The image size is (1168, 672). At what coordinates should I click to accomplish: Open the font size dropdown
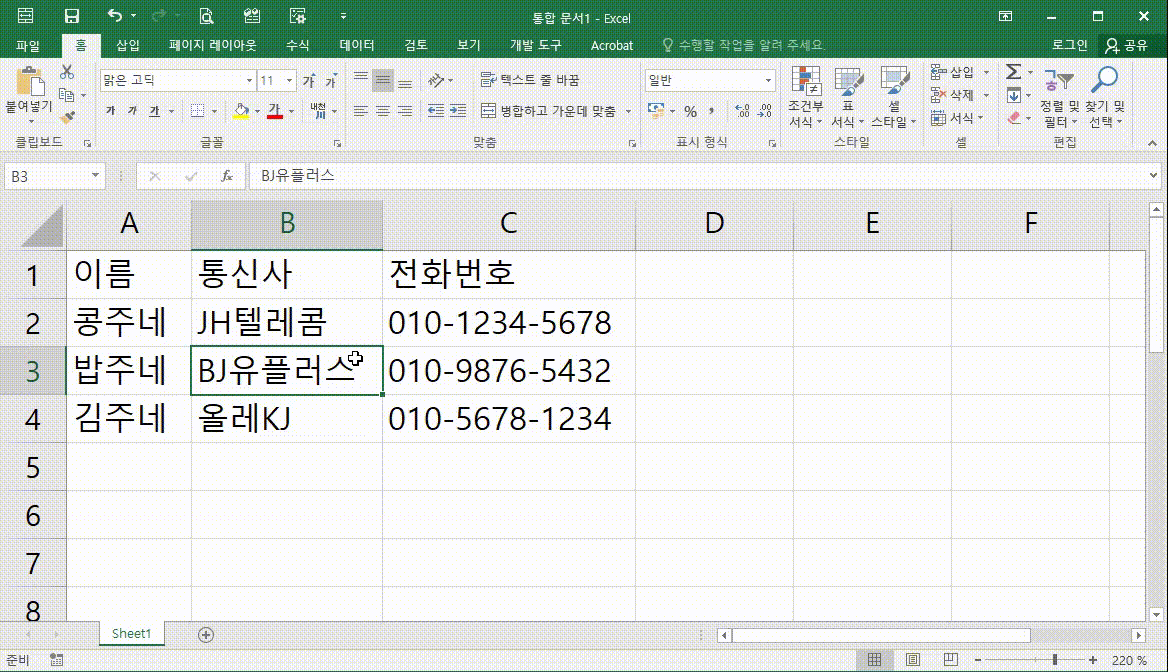[291, 79]
